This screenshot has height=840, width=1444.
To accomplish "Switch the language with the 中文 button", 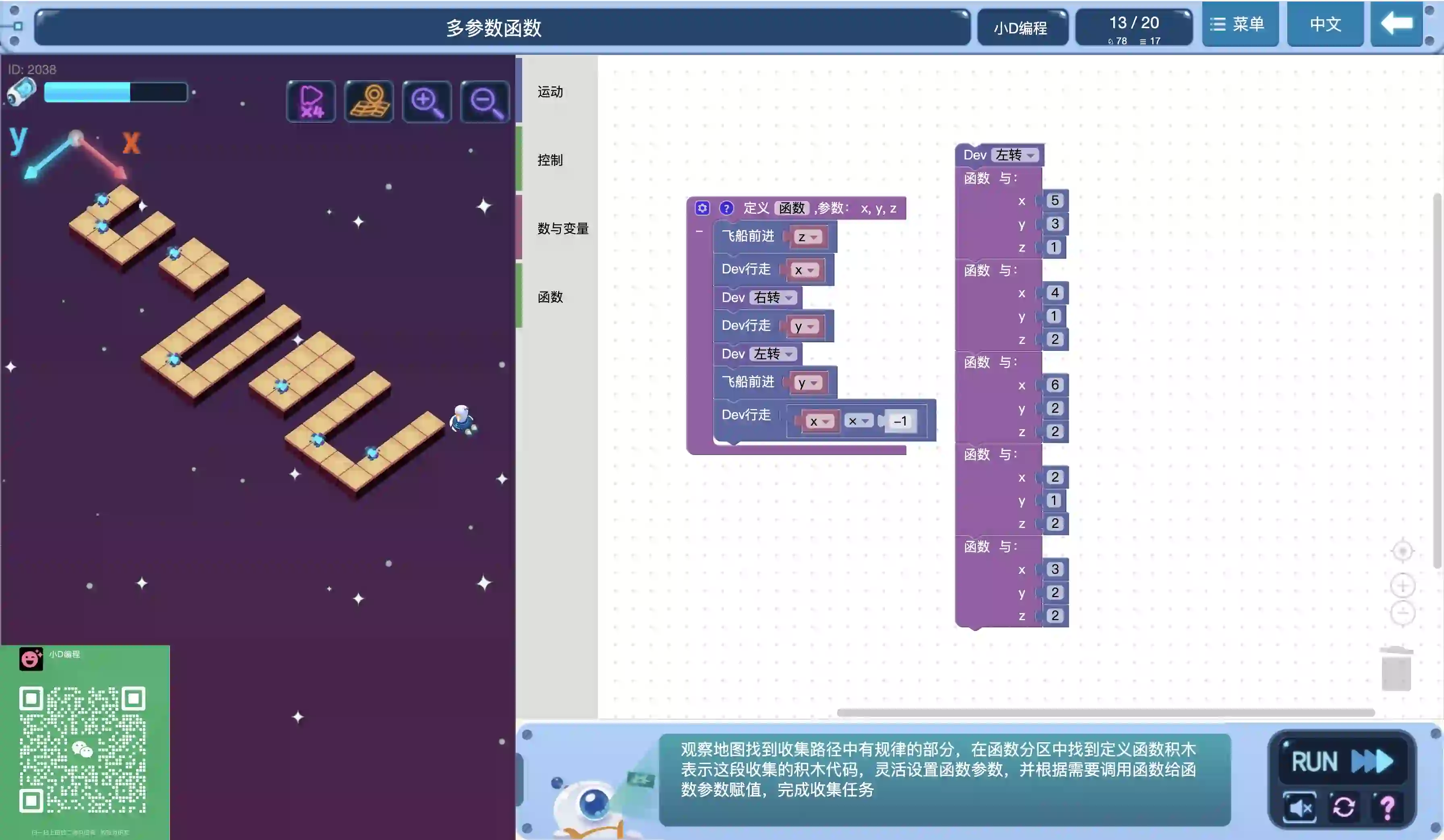I will pos(1325,24).
